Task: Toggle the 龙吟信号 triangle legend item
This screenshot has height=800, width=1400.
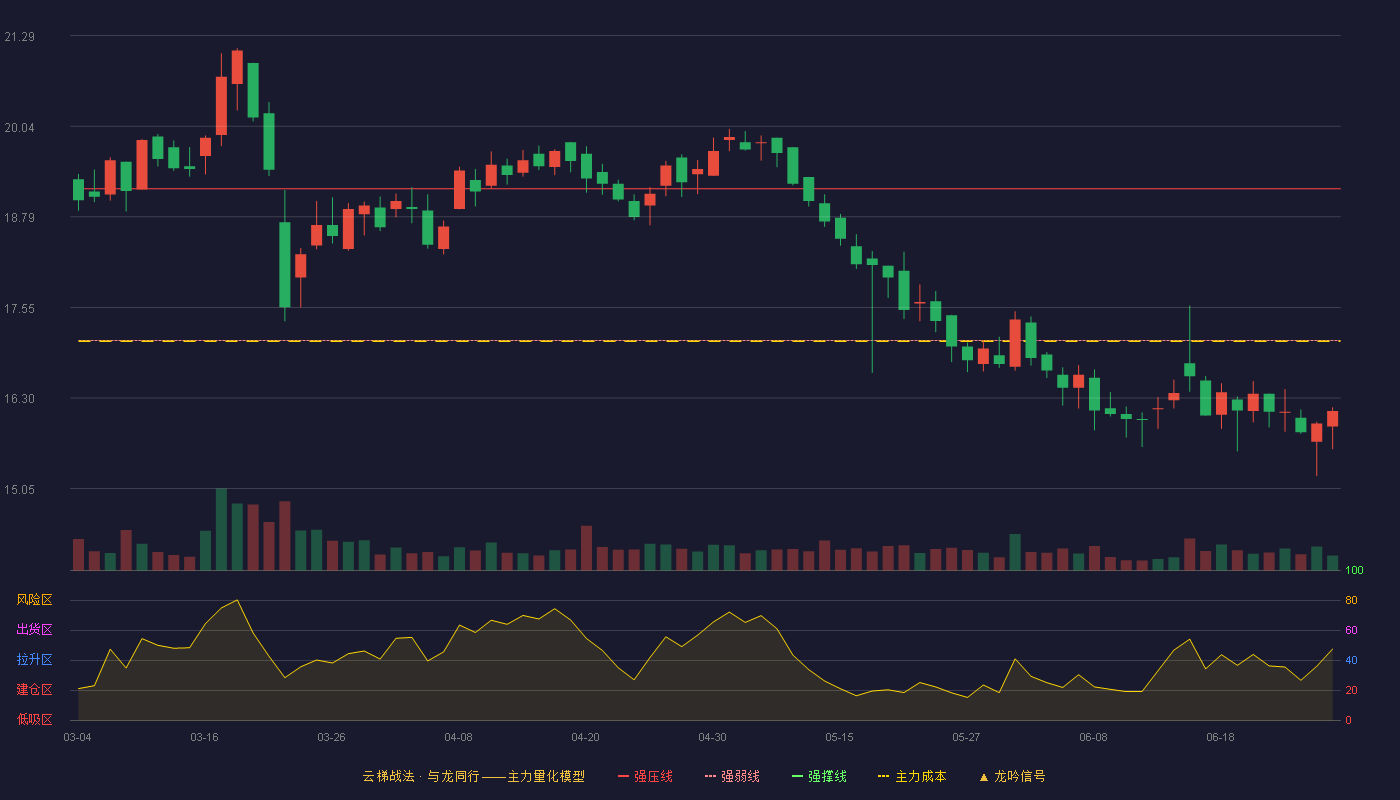Action: pyautogui.click(x=1012, y=776)
